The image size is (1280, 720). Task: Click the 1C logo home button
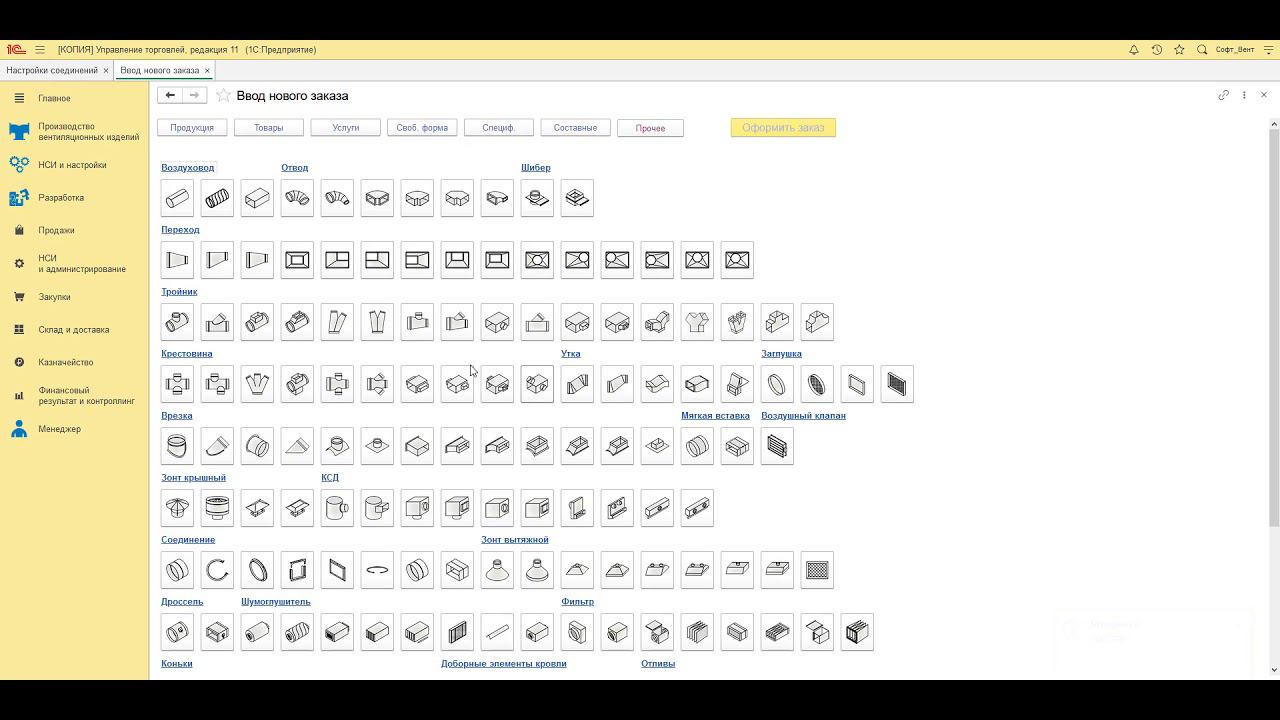[x=15, y=49]
